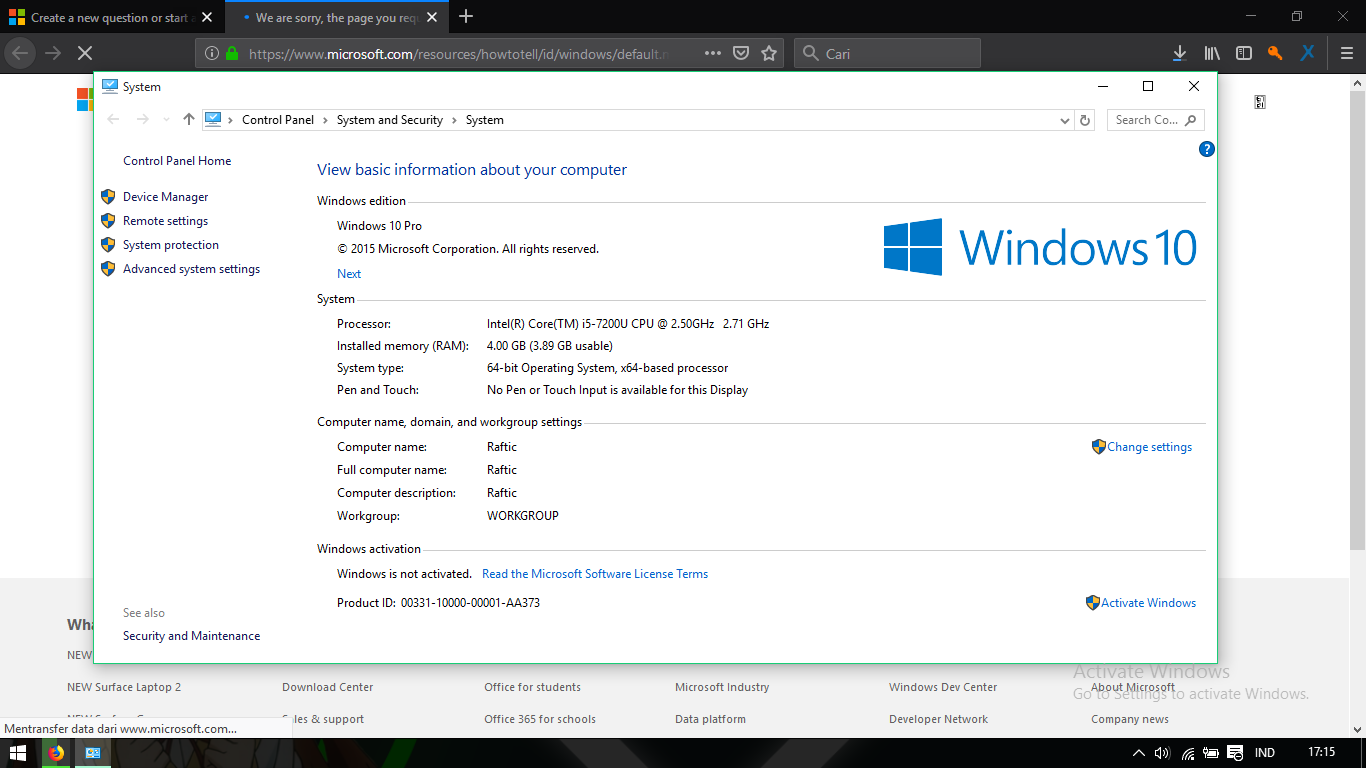Refresh the Control Panel view
The height and width of the screenshot is (768, 1366).
click(1085, 119)
